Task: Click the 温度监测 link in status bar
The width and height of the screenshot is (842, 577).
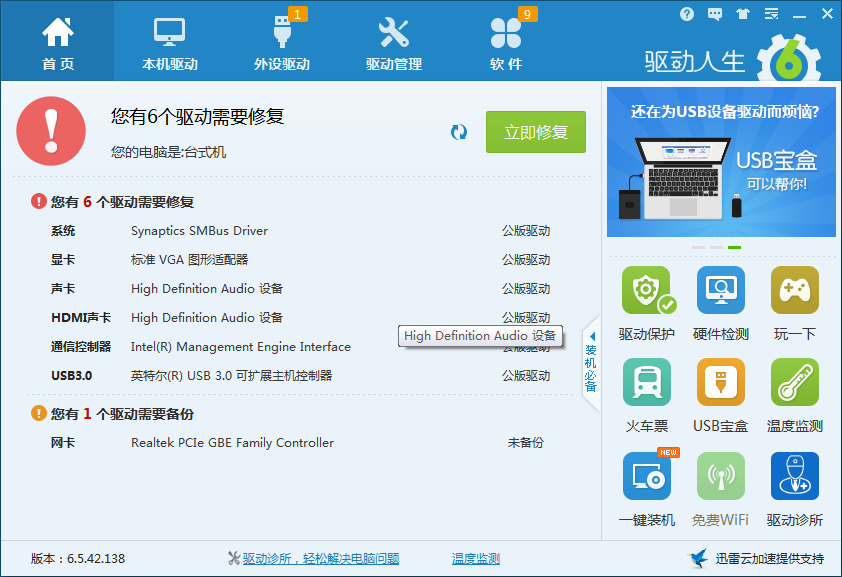Action: point(476,559)
